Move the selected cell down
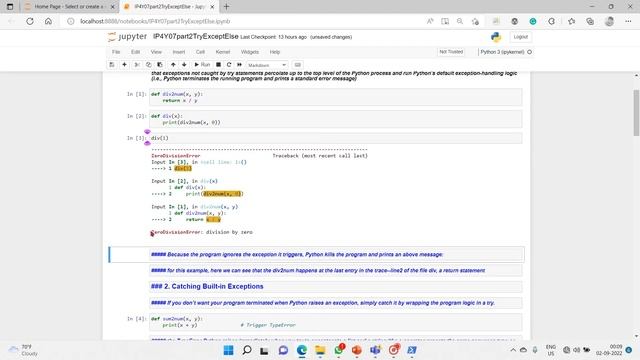 184,65
